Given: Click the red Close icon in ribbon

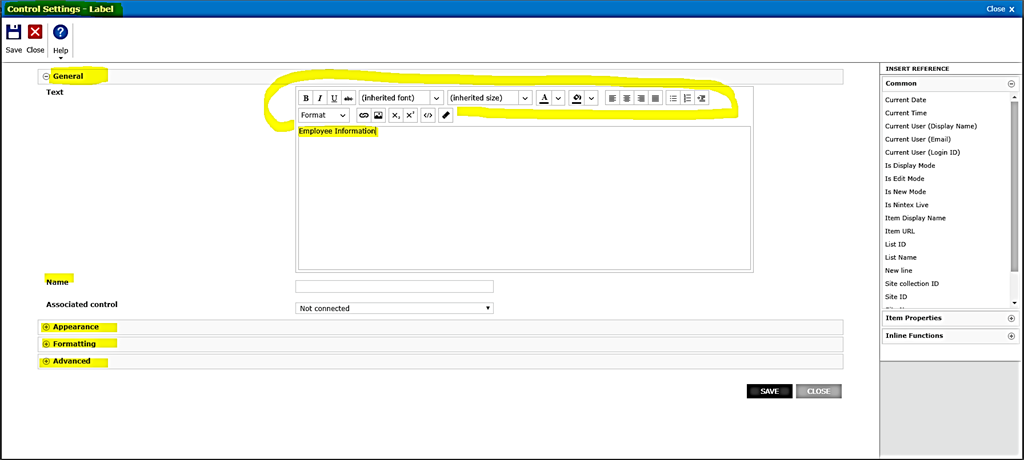Looking at the screenshot, I should [35, 32].
